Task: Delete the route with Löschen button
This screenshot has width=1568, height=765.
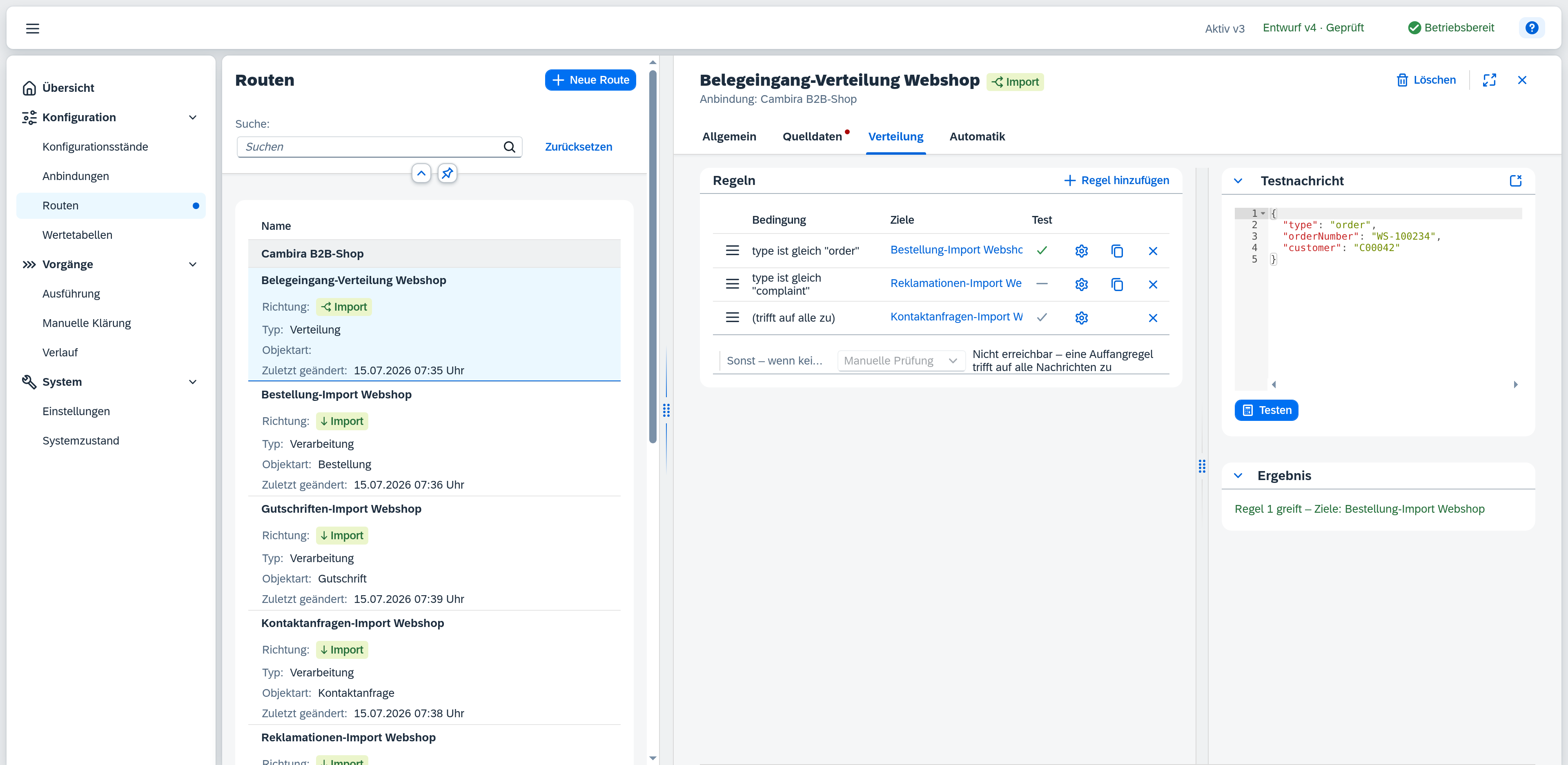Action: click(1425, 80)
